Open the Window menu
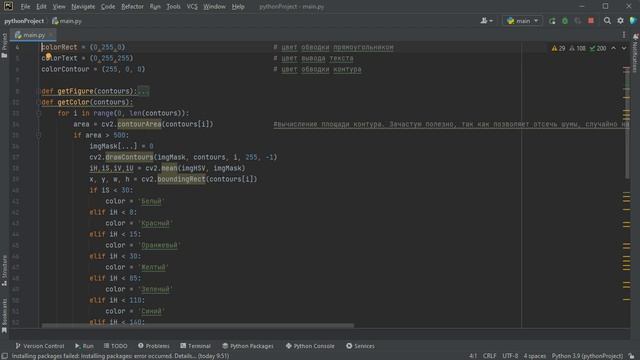Screen dimensions: 640x360 click(214, 7)
